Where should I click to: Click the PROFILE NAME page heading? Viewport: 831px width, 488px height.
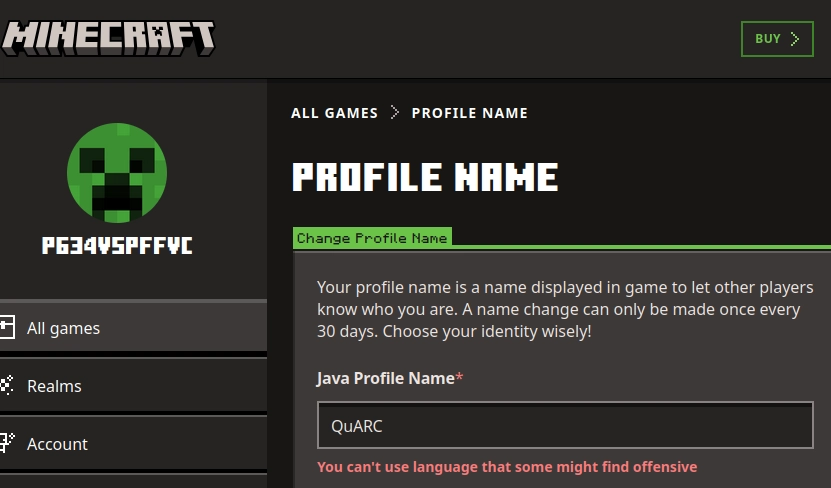tap(425, 176)
